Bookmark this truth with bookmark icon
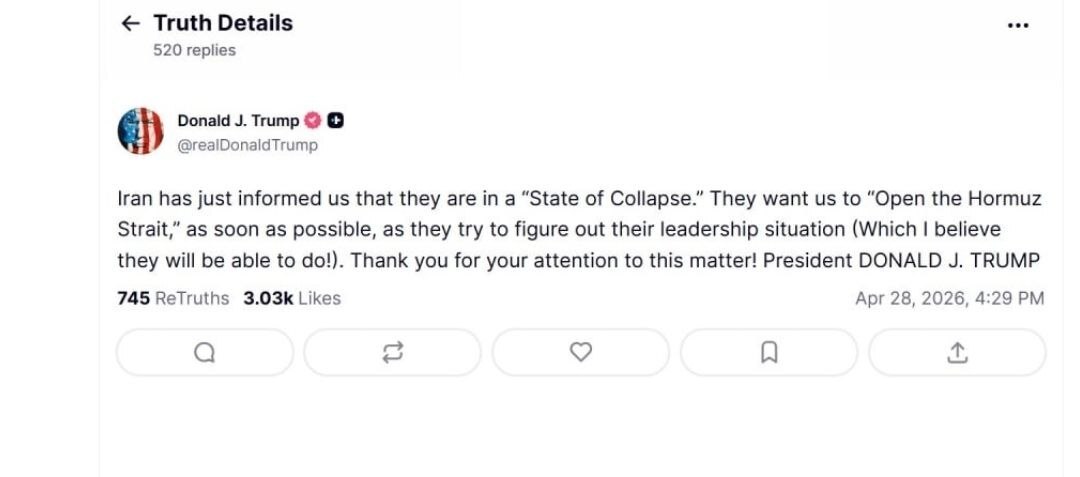Viewport: 1080px width, 477px height. [769, 352]
